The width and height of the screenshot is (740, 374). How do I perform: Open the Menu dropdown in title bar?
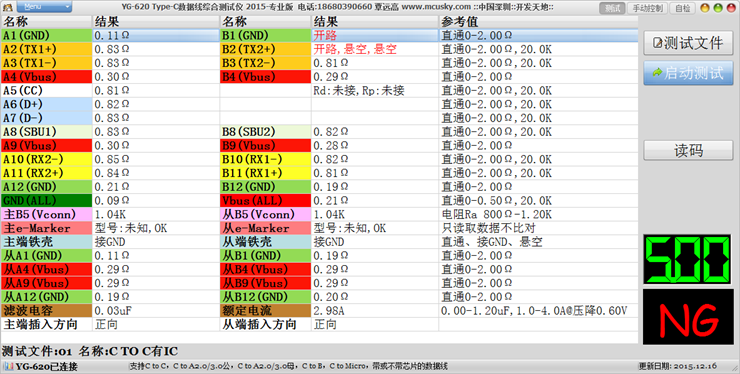pos(44,7)
